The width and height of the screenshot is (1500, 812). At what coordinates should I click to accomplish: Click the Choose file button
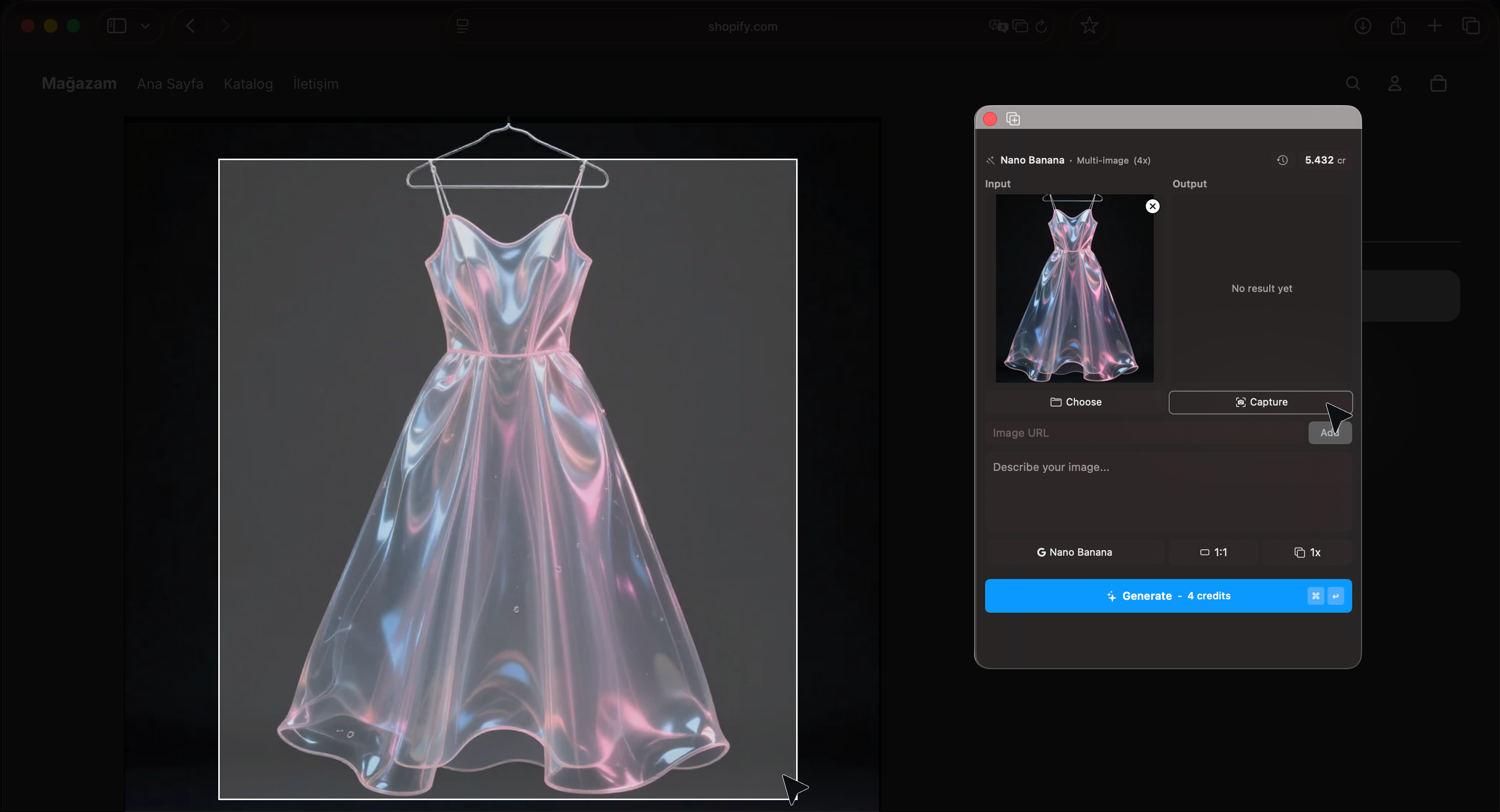point(1075,402)
